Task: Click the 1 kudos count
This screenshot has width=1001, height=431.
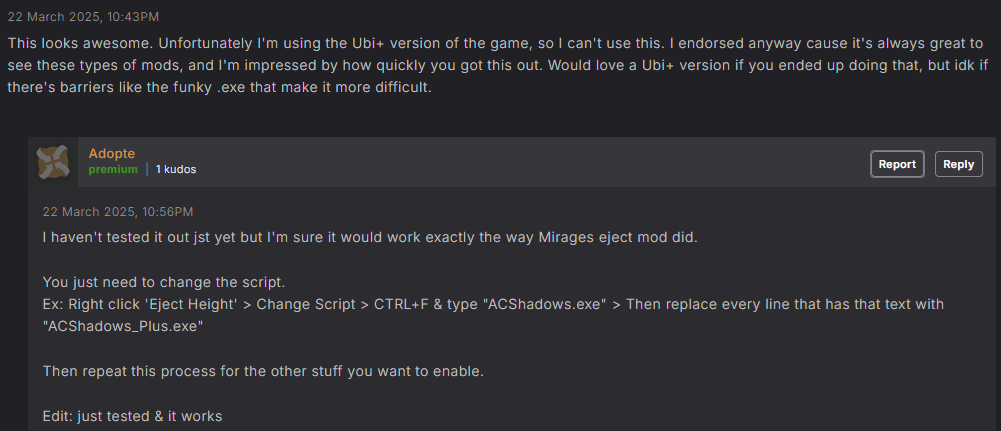Action: tap(176, 170)
